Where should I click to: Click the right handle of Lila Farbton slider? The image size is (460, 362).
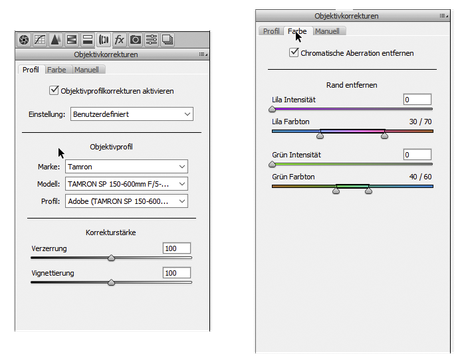click(x=384, y=135)
